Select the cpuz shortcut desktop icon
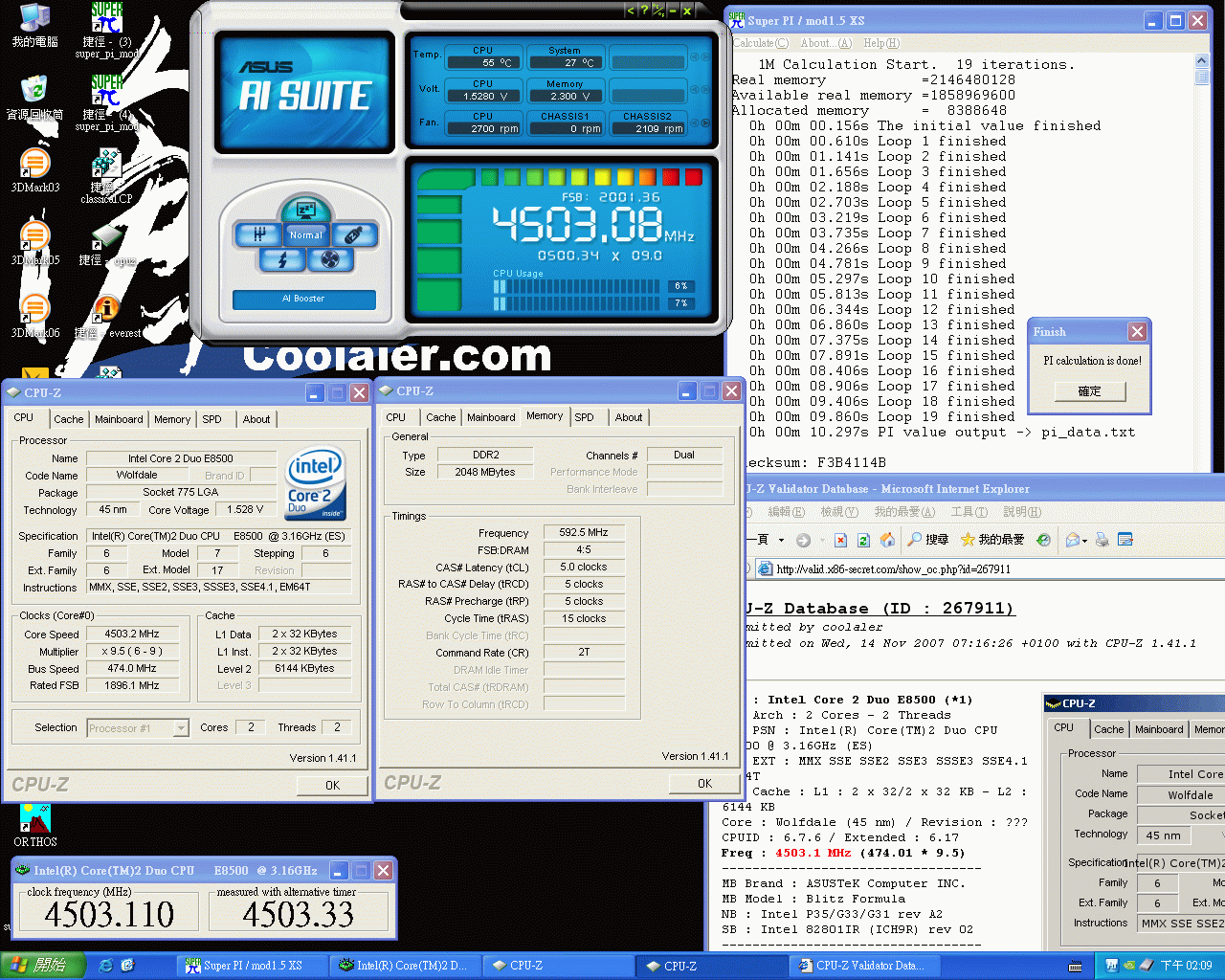This screenshot has width=1225, height=980. tap(107, 243)
